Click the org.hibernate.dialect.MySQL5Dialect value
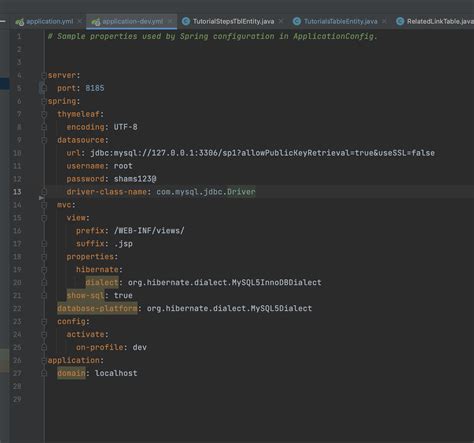Screen dimensions: 474x443 pos(229,309)
